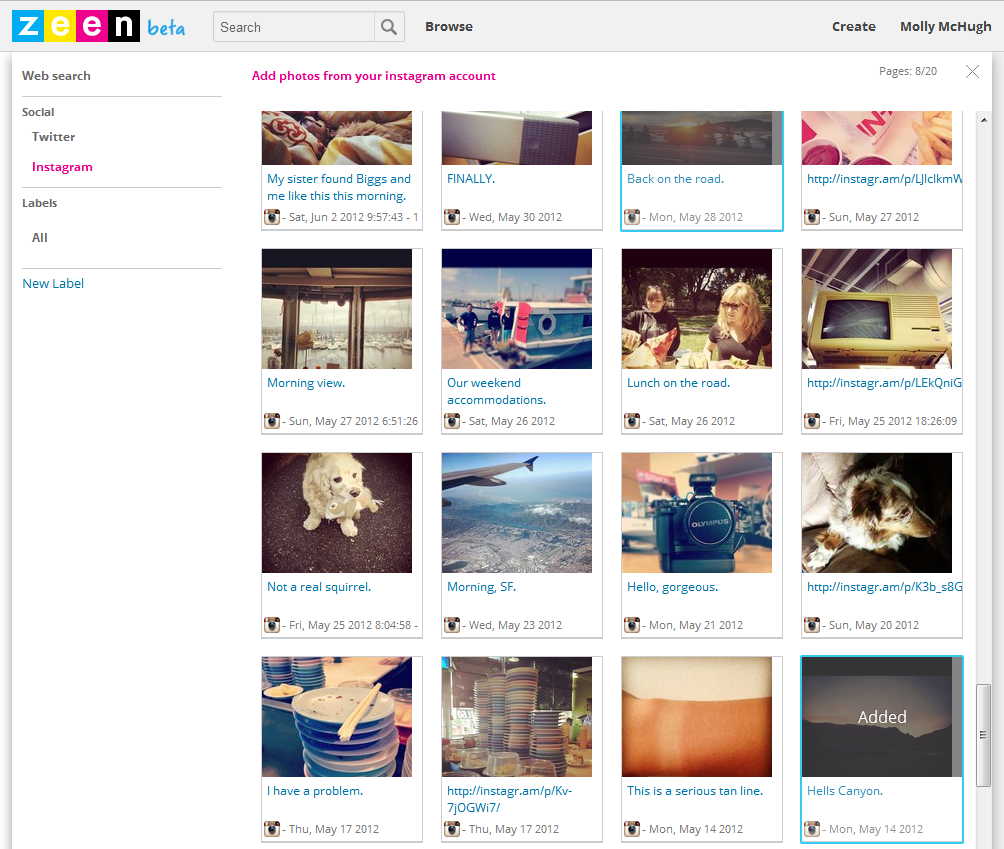Select the tall colorful plate stacks photo
The image size is (1004, 849).
pos(517,716)
